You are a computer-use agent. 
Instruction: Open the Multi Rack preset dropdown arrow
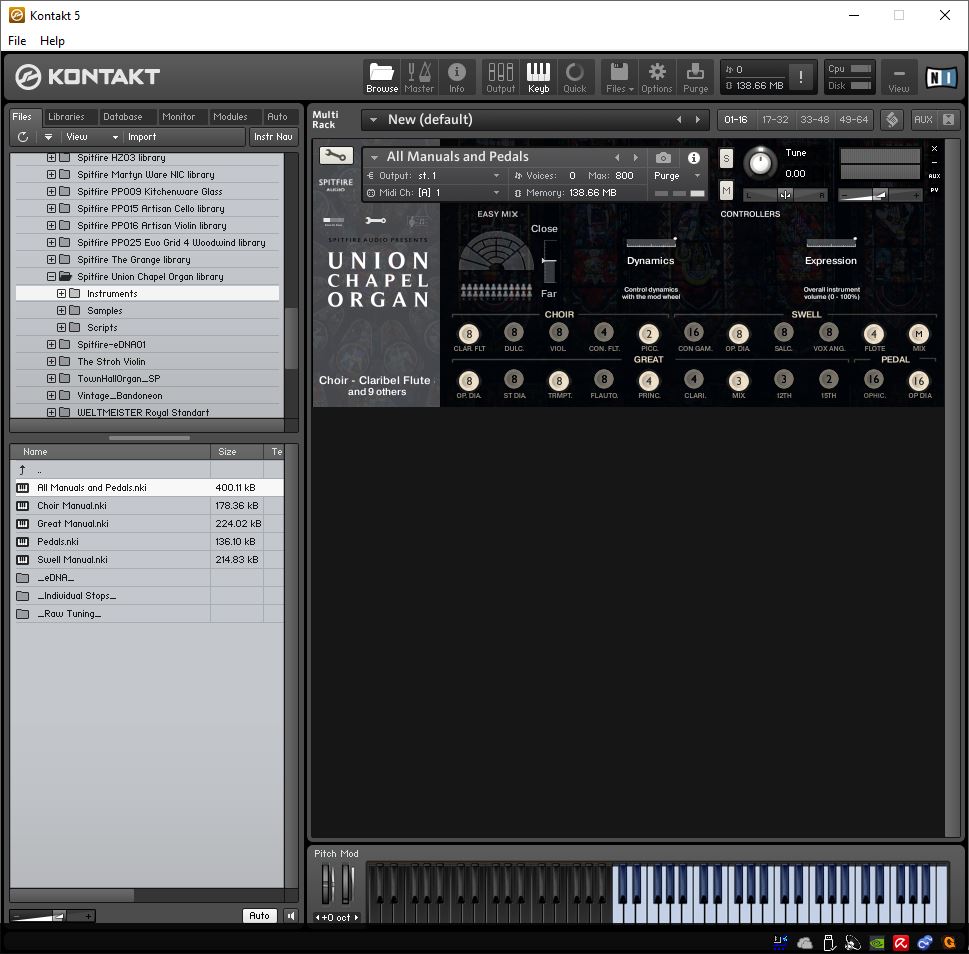[x=373, y=120]
